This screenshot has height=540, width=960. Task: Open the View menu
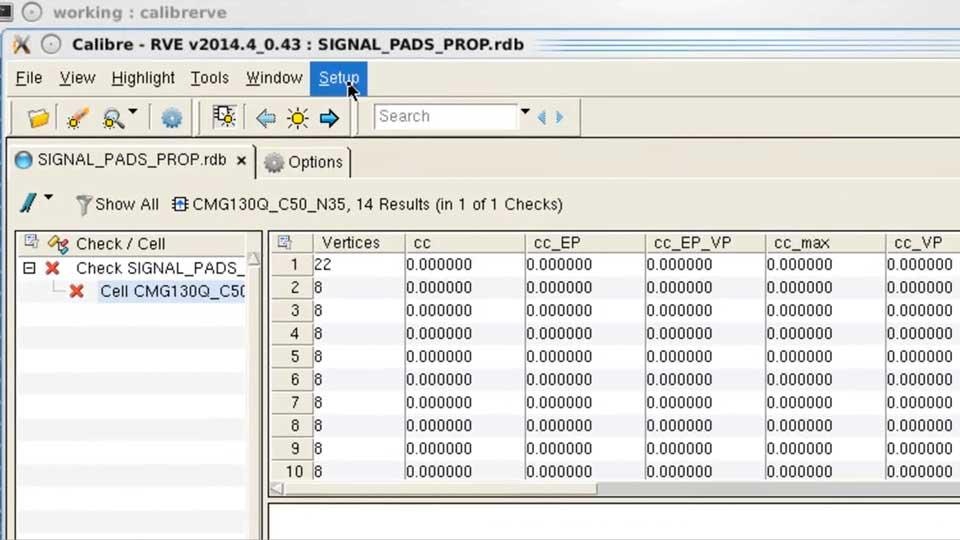tap(77, 78)
